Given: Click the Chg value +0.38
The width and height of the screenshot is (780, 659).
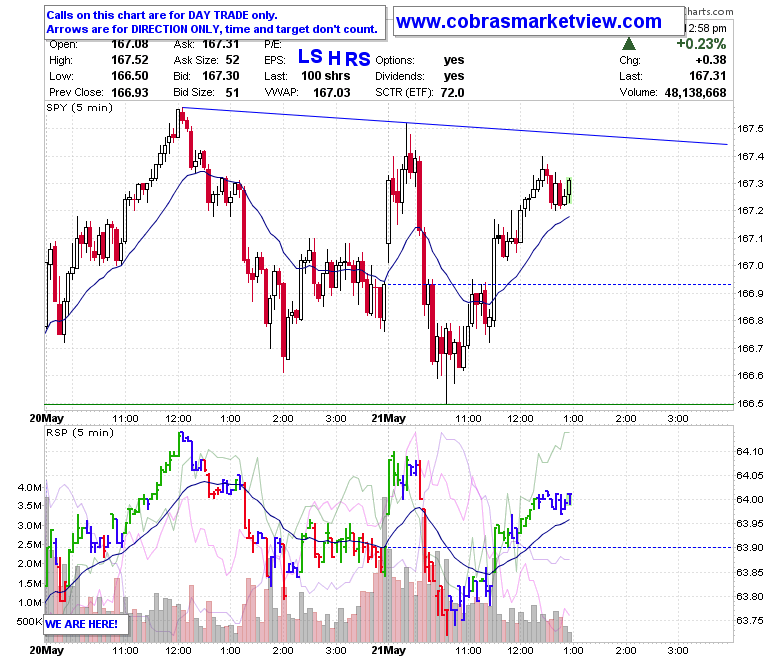Looking at the screenshot, I should point(711,60).
